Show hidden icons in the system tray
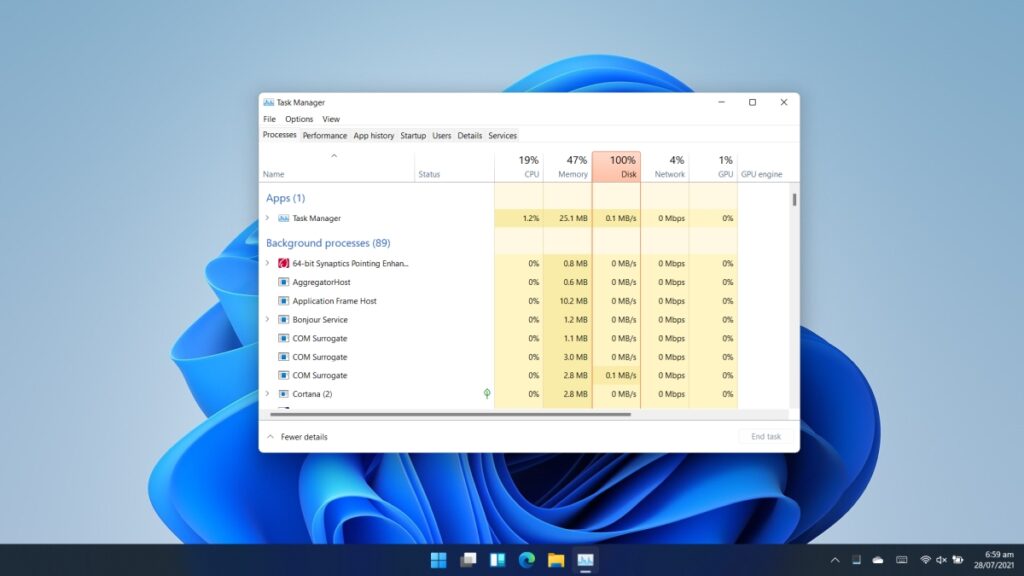The width and height of the screenshot is (1024, 576). [835, 560]
